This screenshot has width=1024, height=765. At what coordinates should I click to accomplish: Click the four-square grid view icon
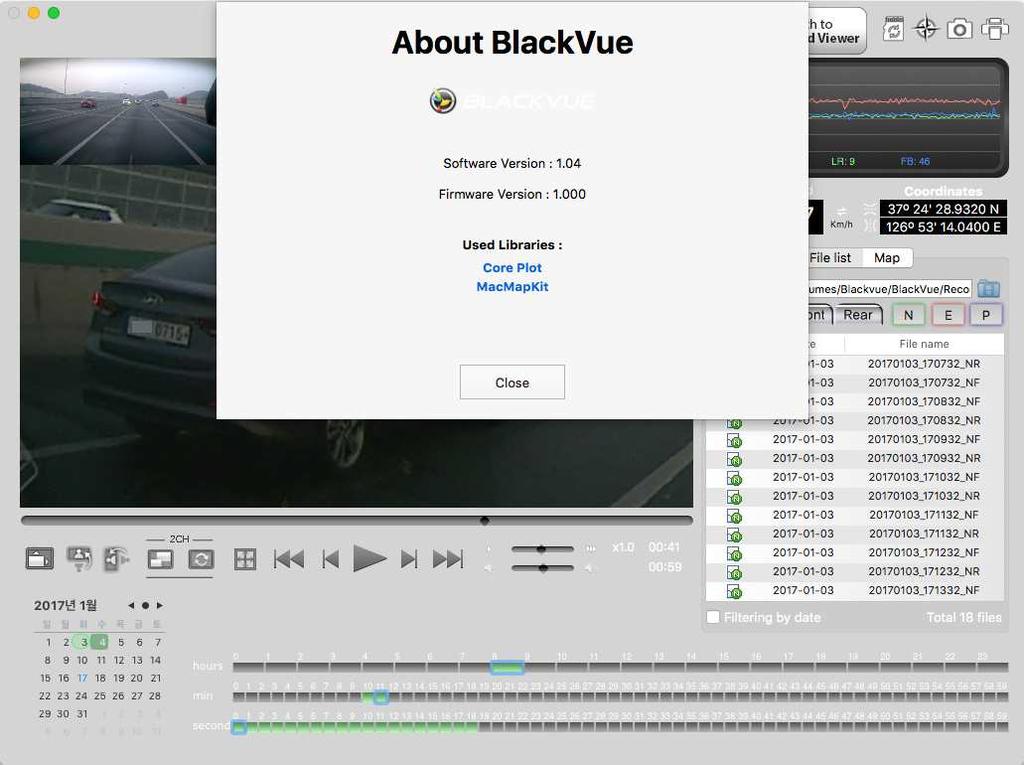[x=245, y=559]
